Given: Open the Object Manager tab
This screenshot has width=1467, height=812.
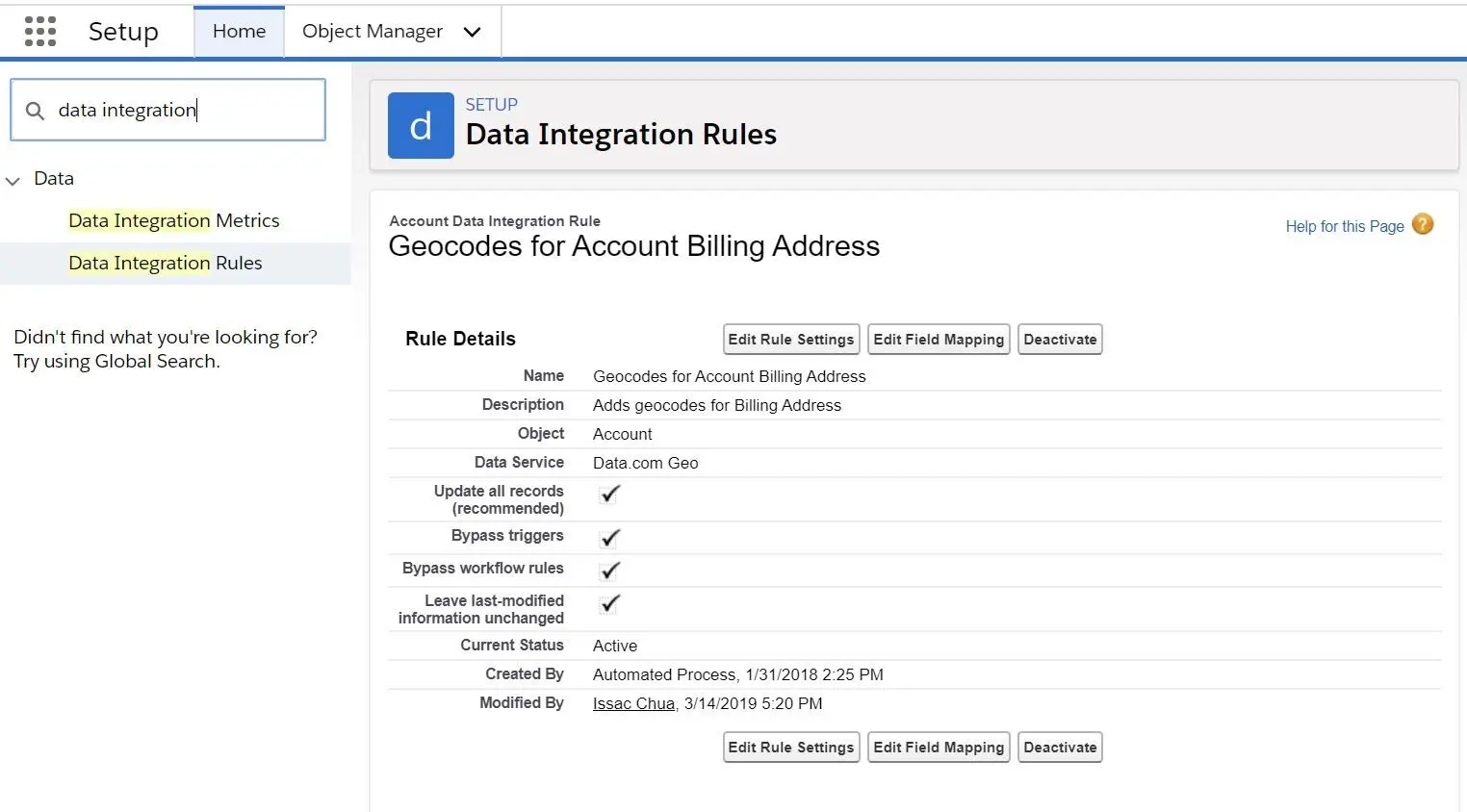Looking at the screenshot, I should (373, 32).
